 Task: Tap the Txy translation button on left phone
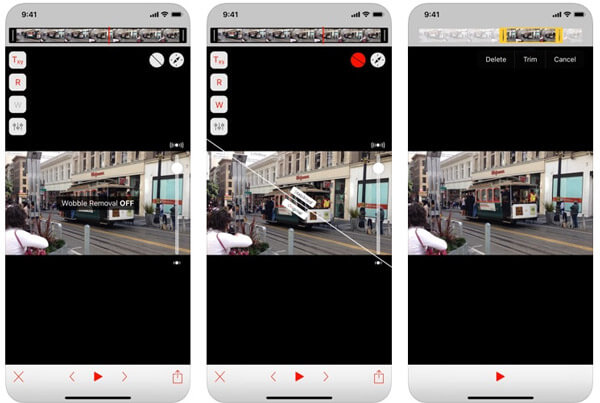[18, 60]
